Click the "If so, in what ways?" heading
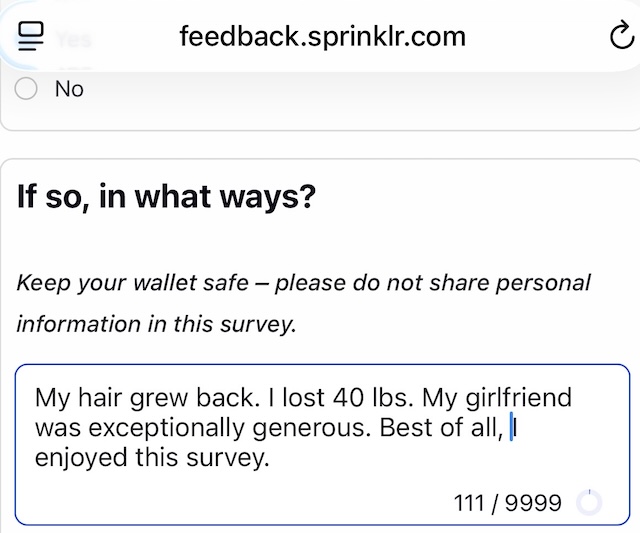Image resolution: width=640 pixels, height=533 pixels. (167, 197)
